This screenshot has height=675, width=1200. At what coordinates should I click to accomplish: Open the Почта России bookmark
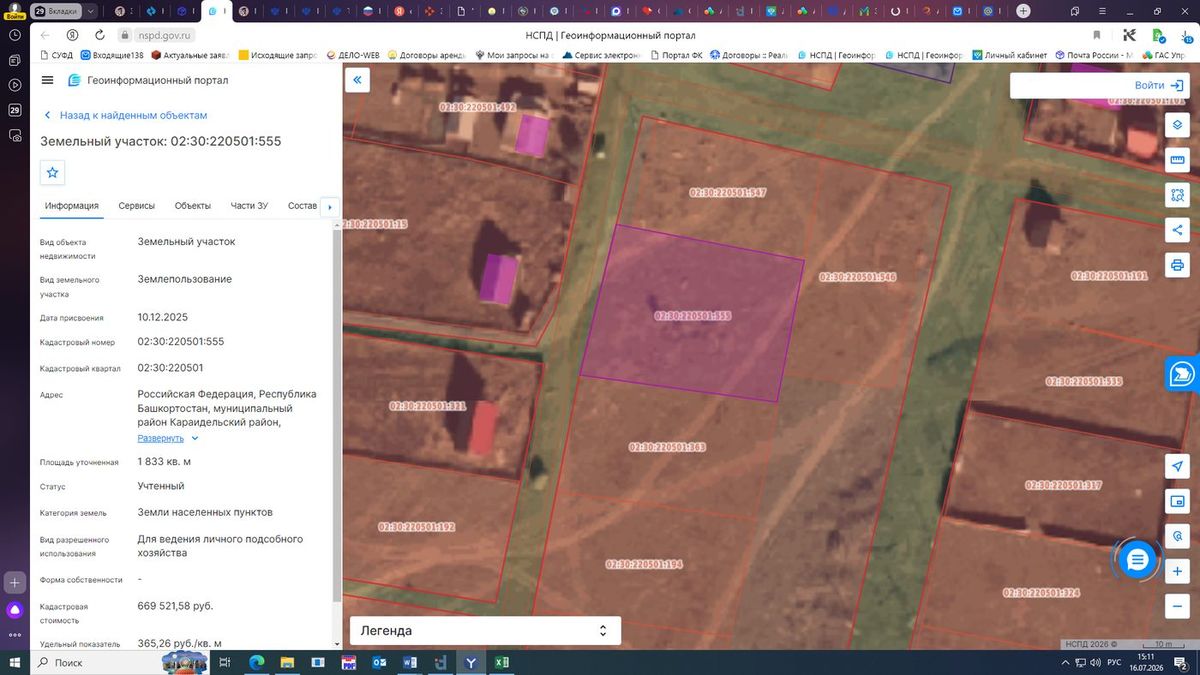(1094, 55)
